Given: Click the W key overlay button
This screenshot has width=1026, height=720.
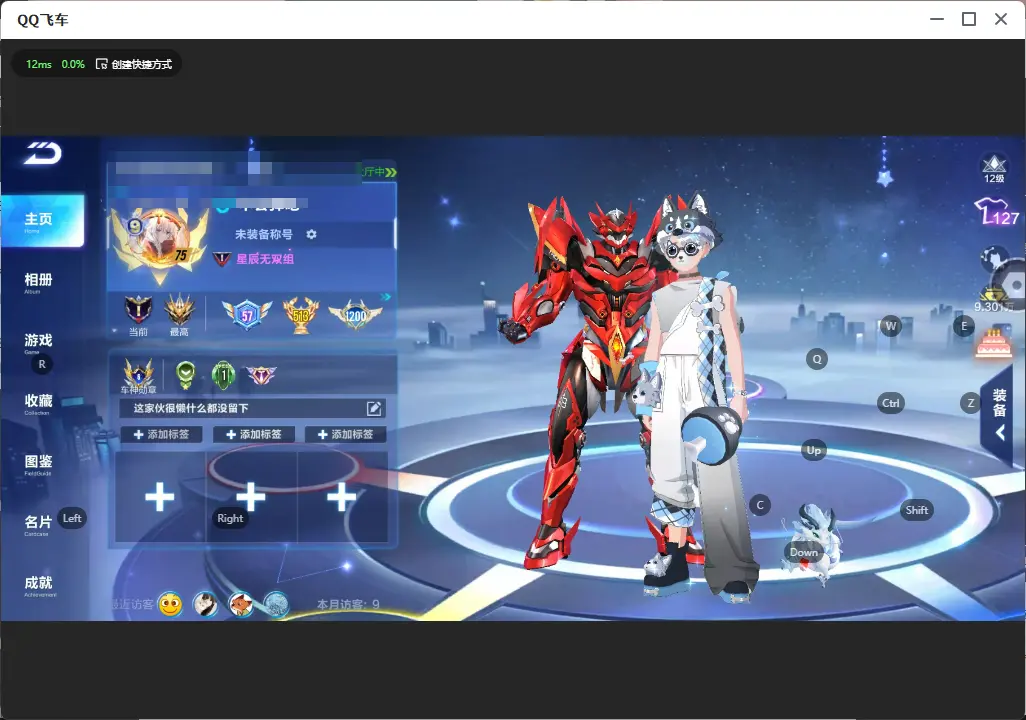Looking at the screenshot, I should pyautogui.click(x=891, y=325).
